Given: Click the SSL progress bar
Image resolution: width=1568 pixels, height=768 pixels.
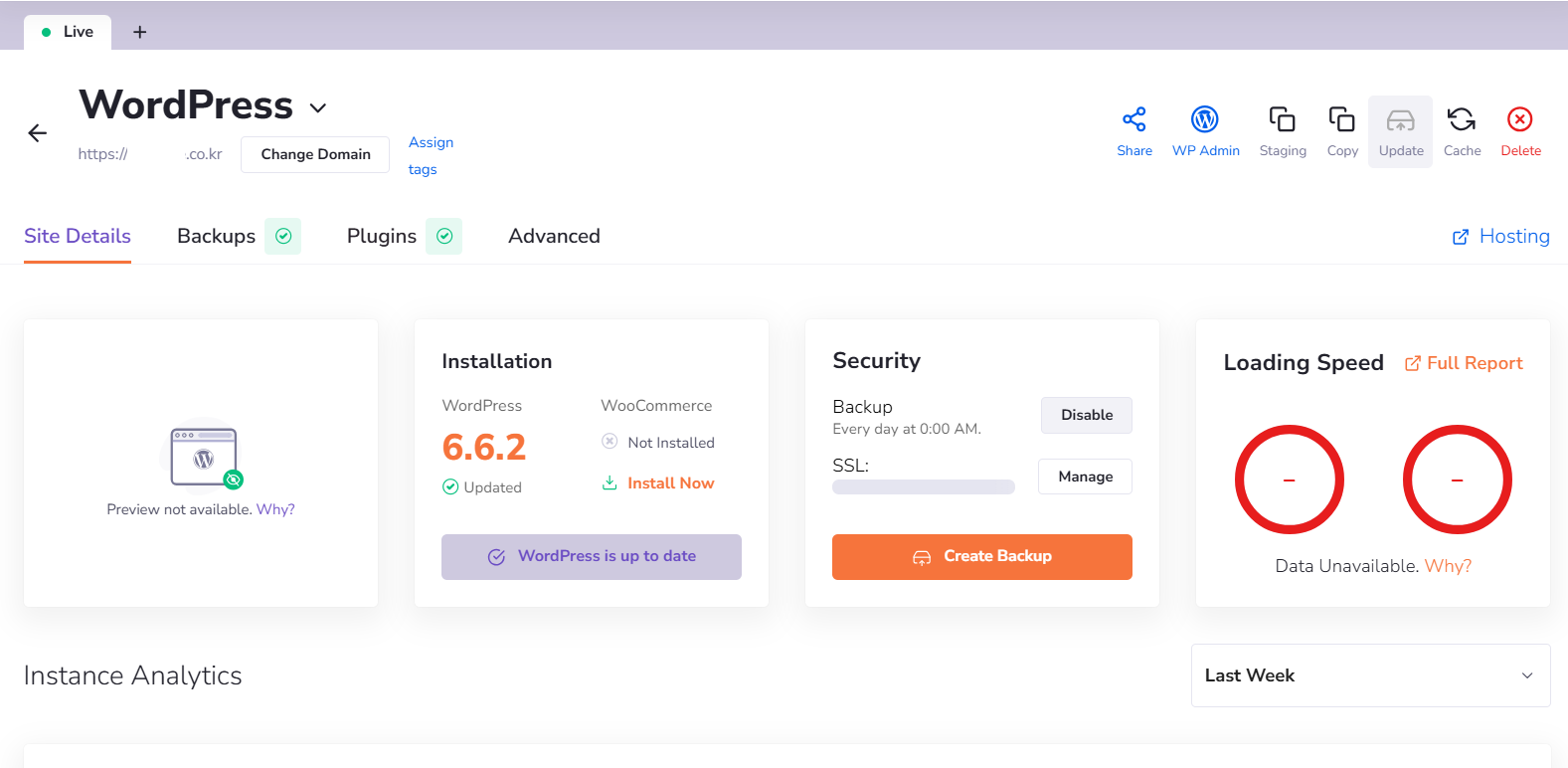Looking at the screenshot, I should pos(924,486).
